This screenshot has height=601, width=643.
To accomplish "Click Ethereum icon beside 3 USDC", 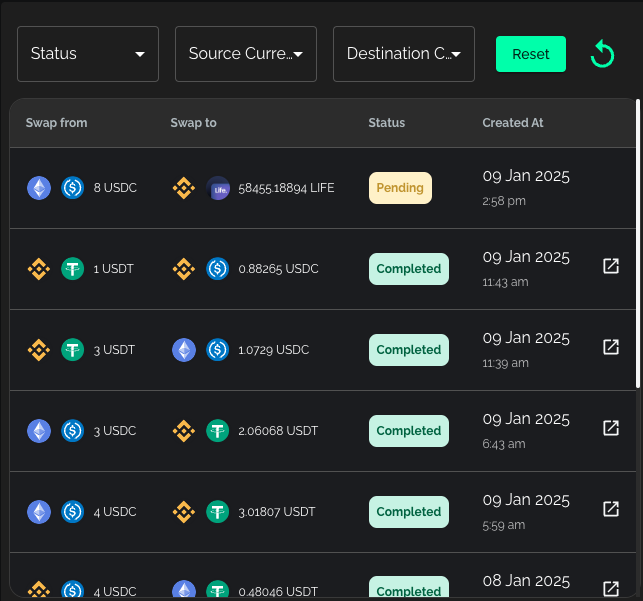I will point(39,431).
